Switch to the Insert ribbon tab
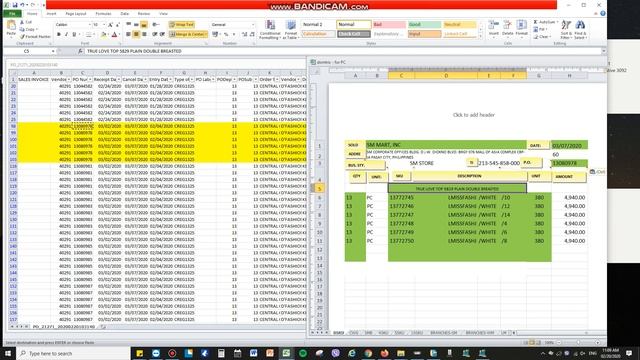This screenshot has width=640, height=360. (51, 13)
